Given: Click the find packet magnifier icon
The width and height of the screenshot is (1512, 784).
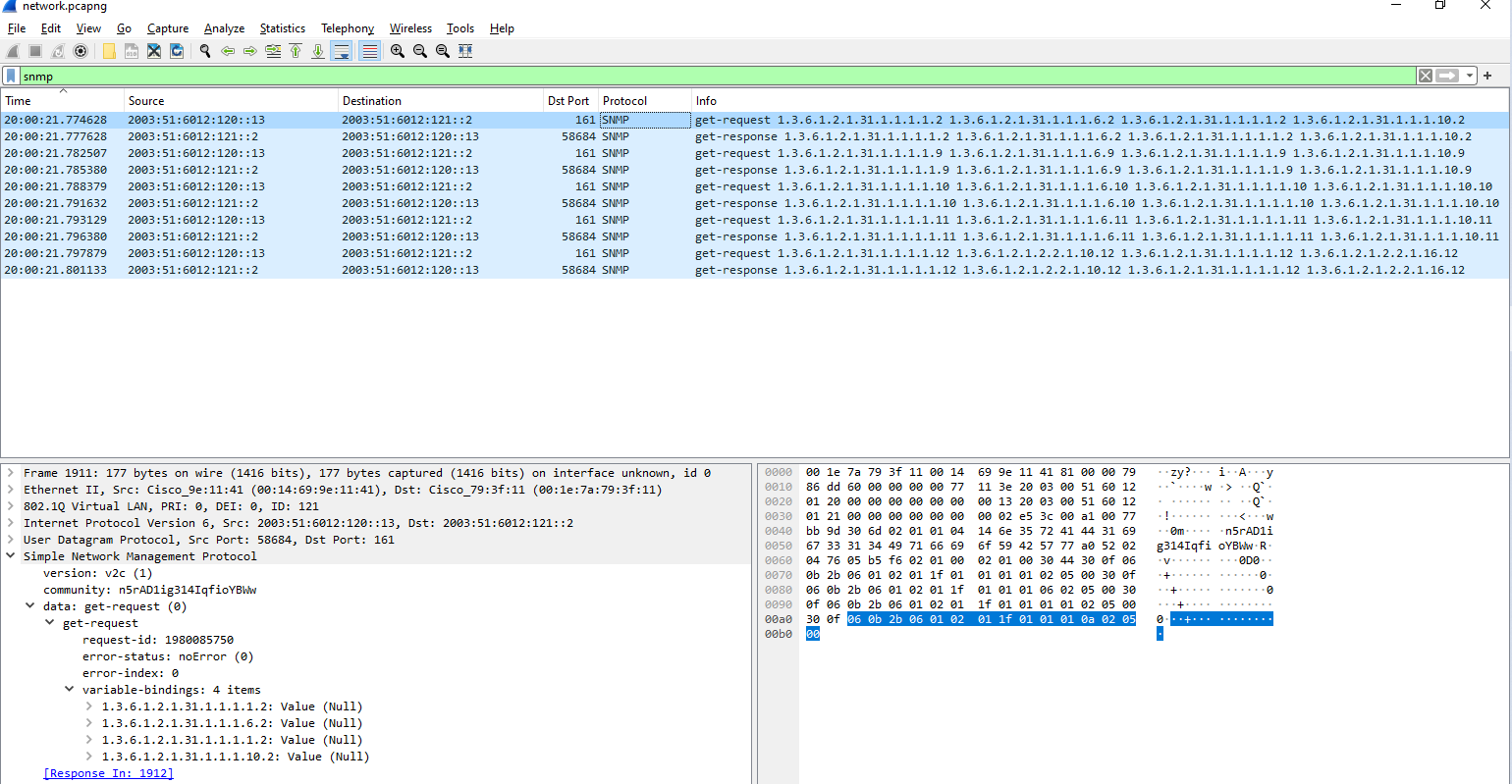Looking at the screenshot, I should tap(205, 51).
